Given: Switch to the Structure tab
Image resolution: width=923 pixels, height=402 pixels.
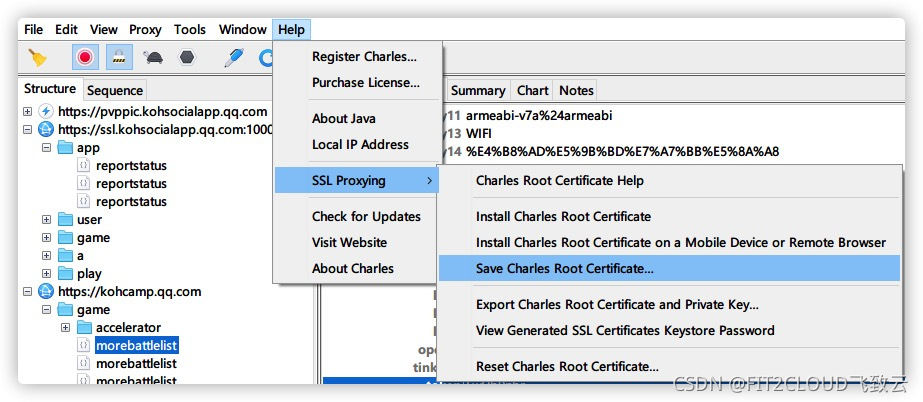Looking at the screenshot, I should pyautogui.click(x=50, y=89).
